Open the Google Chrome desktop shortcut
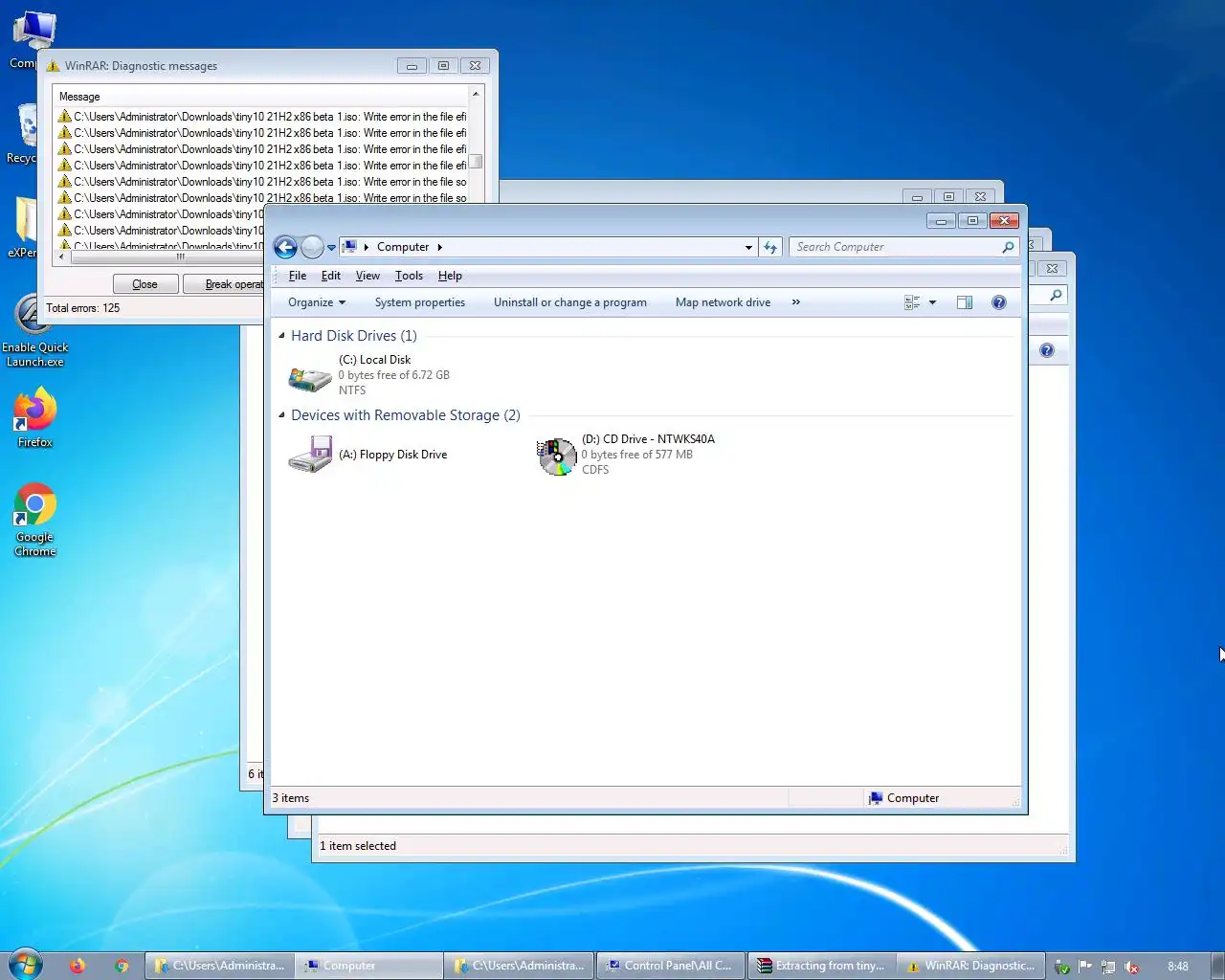Viewport: 1225px width, 980px height. point(35,520)
